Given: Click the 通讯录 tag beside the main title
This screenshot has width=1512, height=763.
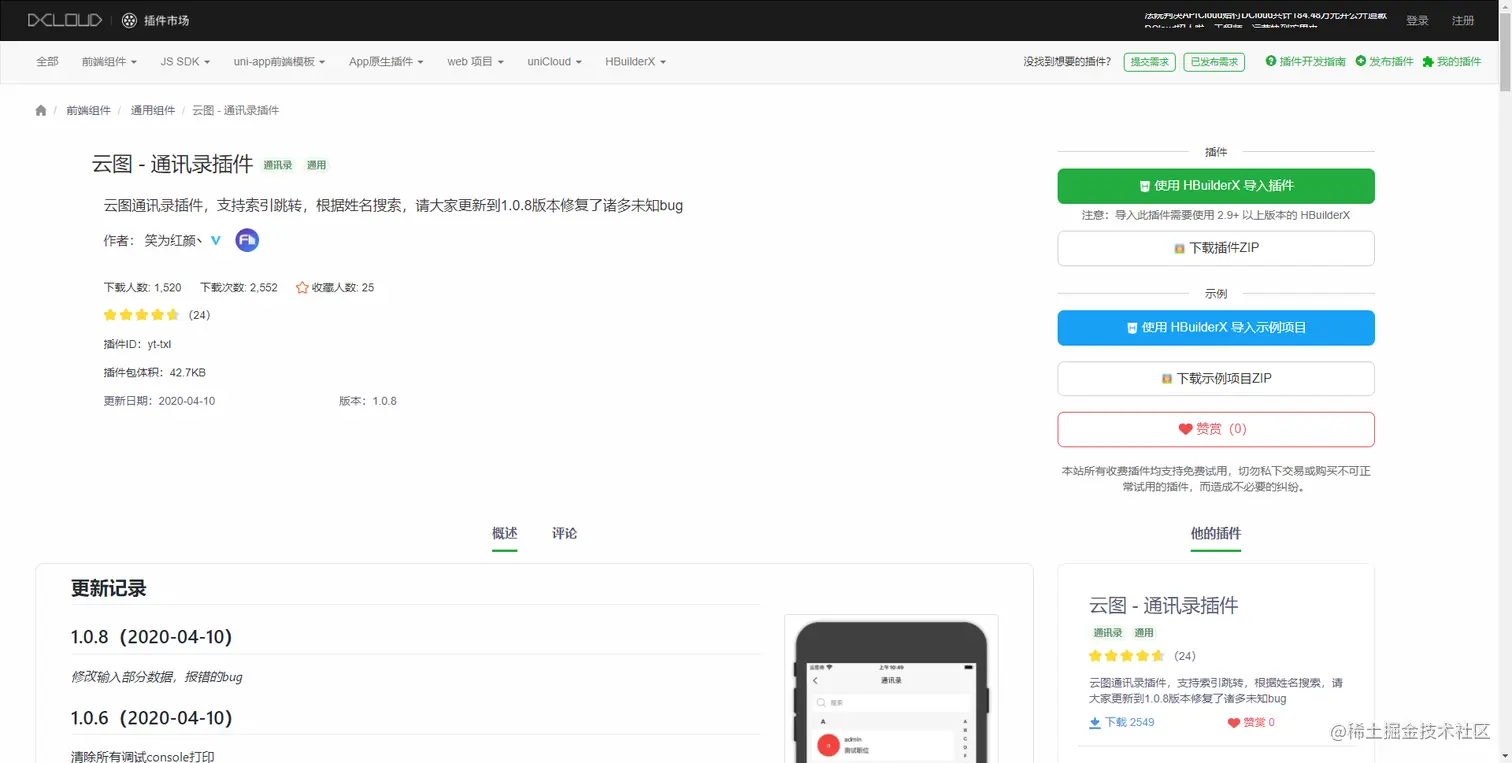Looking at the screenshot, I should pyautogui.click(x=278, y=165).
